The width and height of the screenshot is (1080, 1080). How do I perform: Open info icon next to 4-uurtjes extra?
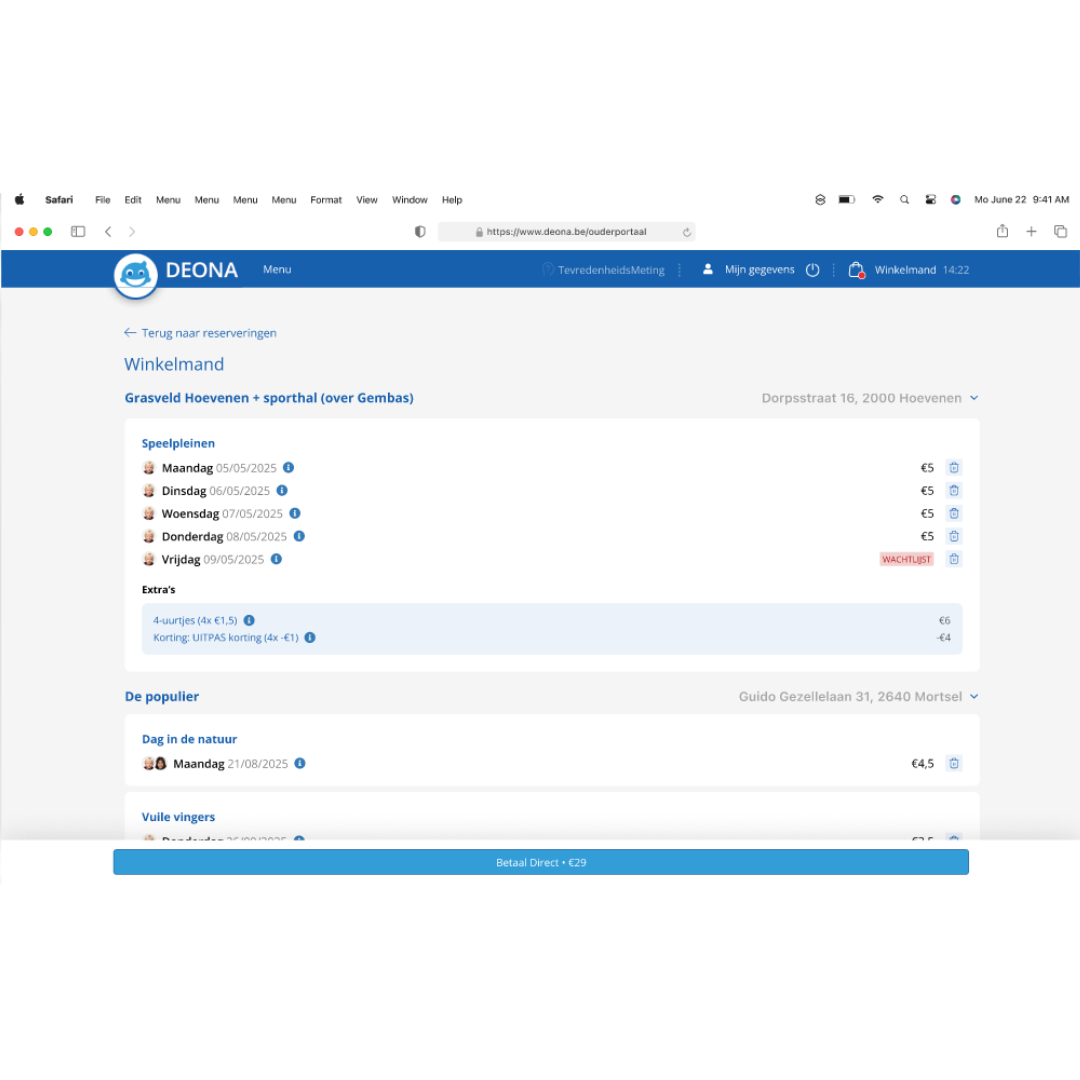[249, 620]
